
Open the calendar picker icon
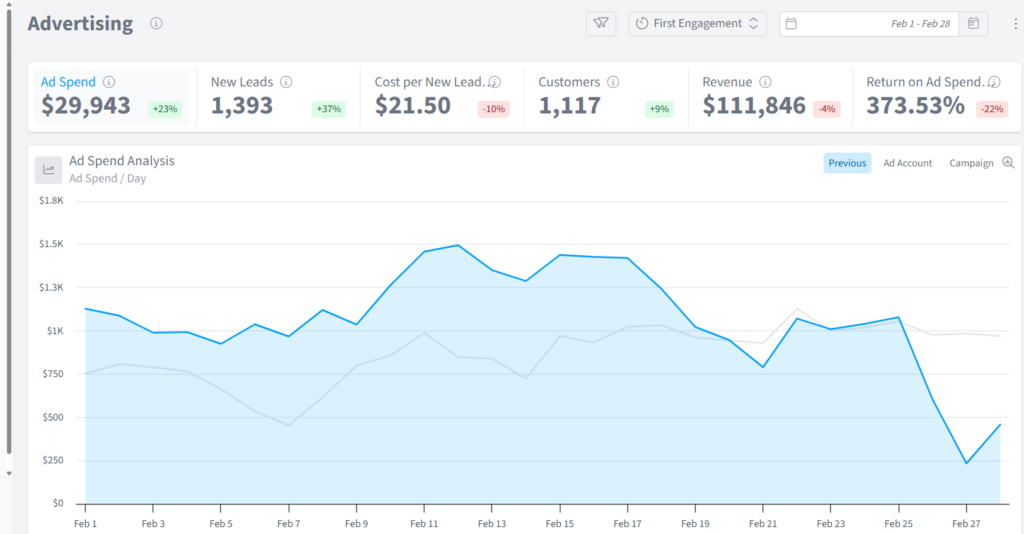point(973,24)
